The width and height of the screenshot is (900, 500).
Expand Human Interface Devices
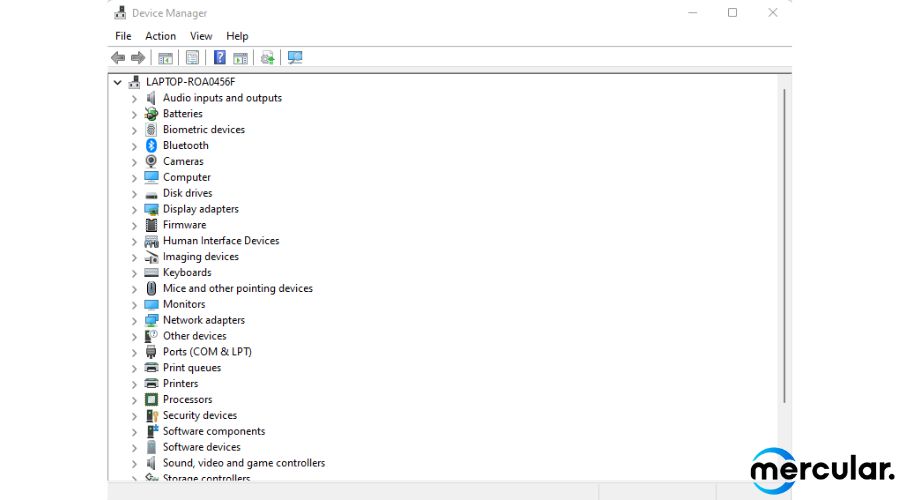[x=134, y=242]
